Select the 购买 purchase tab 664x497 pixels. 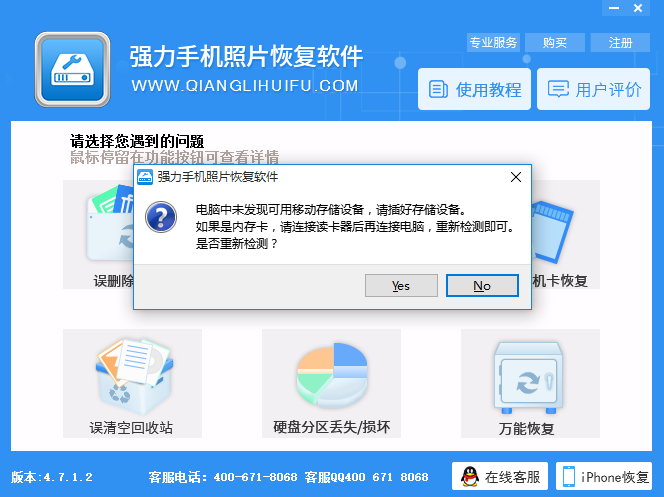(x=555, y=42)
